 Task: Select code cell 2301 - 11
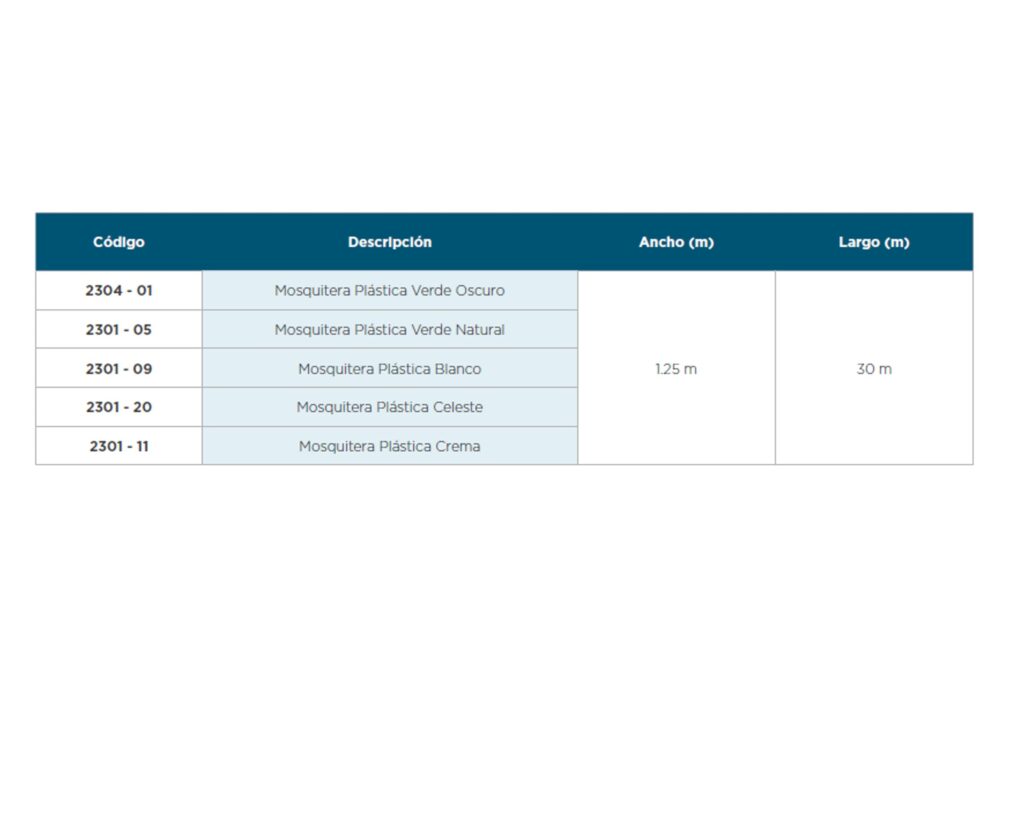pyautogui.click(x=119, y=446)
